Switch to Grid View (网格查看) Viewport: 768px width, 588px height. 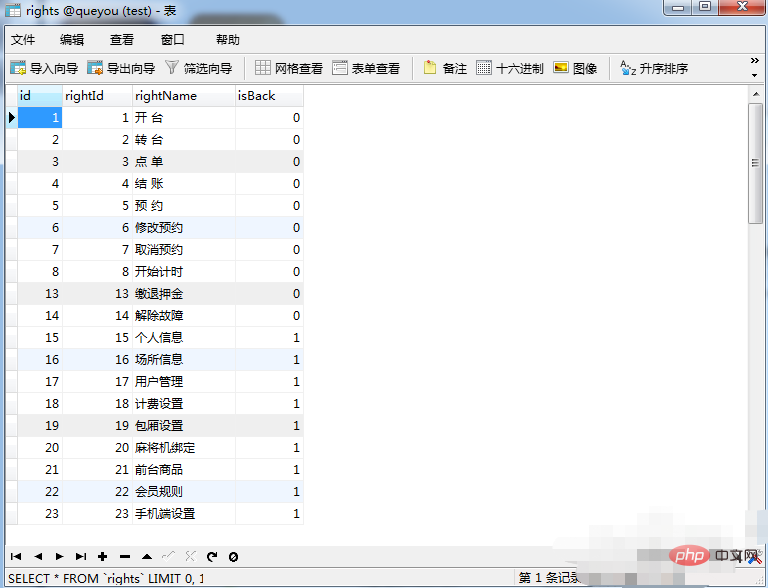pyautogui.click(x=288, y=68)
